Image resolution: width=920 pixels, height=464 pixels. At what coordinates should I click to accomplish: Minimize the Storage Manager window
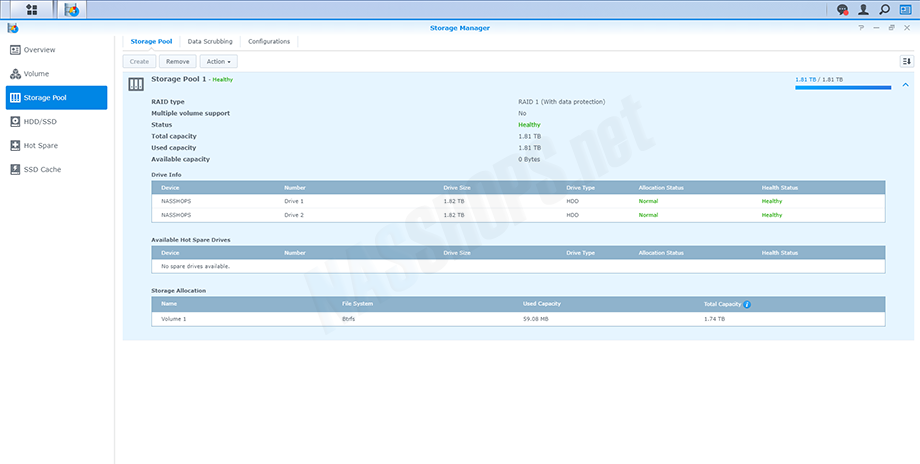coord(876,28)
